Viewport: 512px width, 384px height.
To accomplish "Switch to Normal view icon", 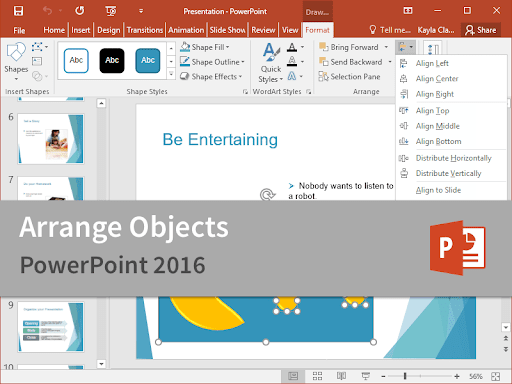I will (293, 376).
